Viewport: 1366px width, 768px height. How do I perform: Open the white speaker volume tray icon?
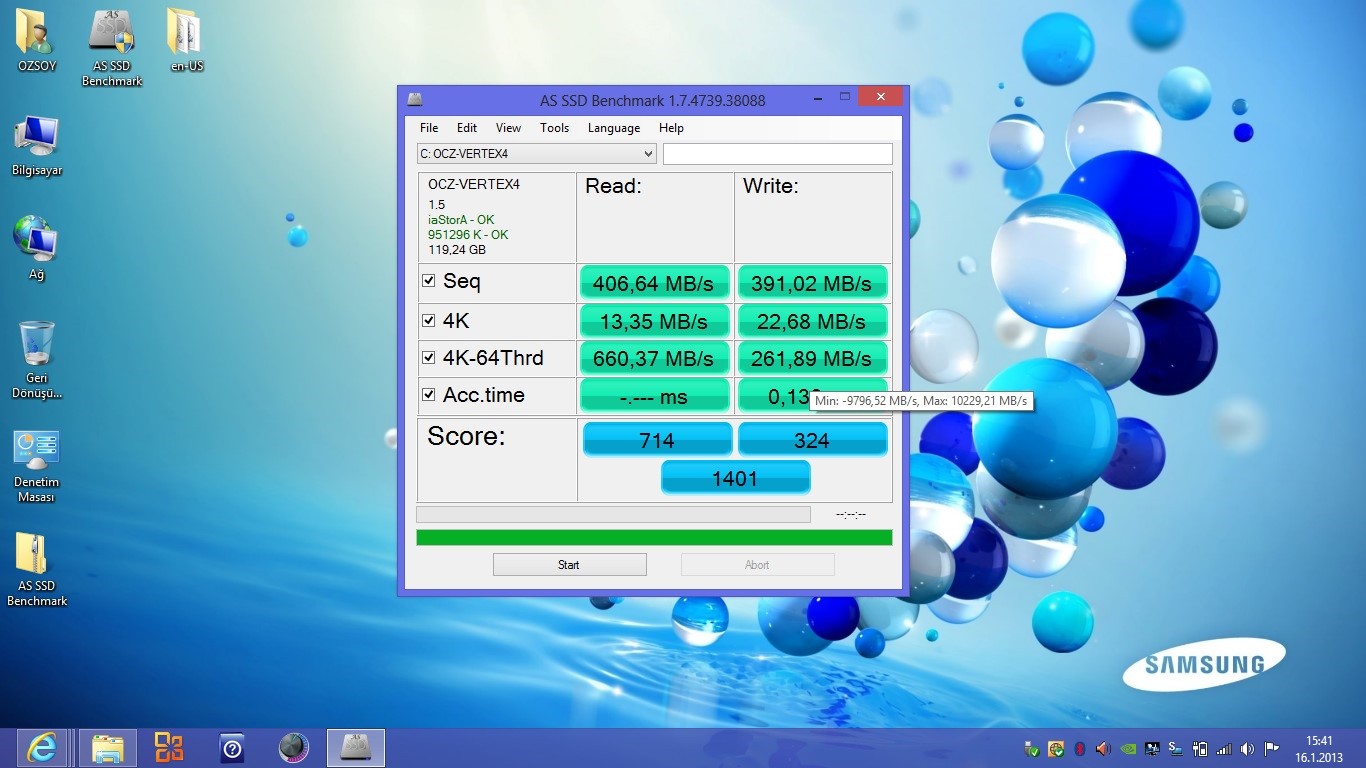tap(1248, 748)
